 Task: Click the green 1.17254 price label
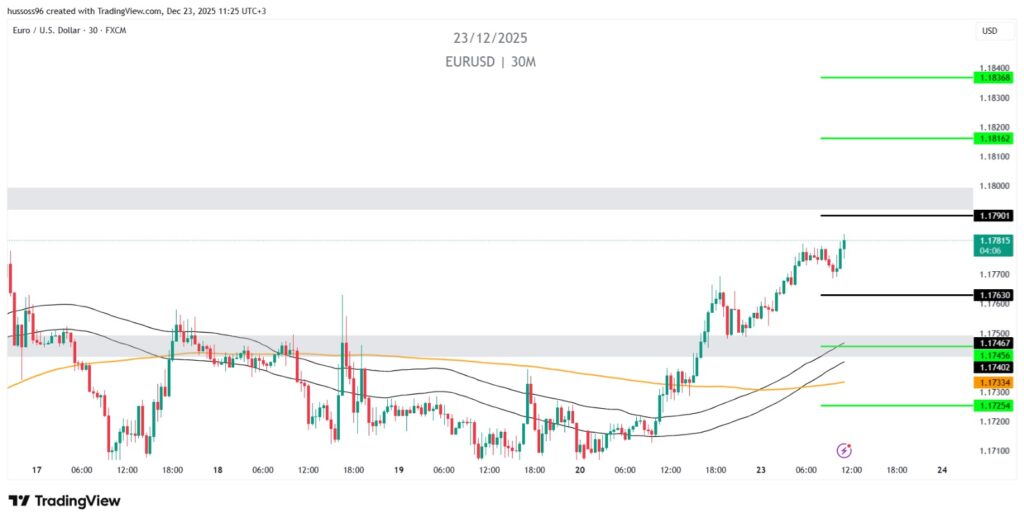tap(995, 405)
